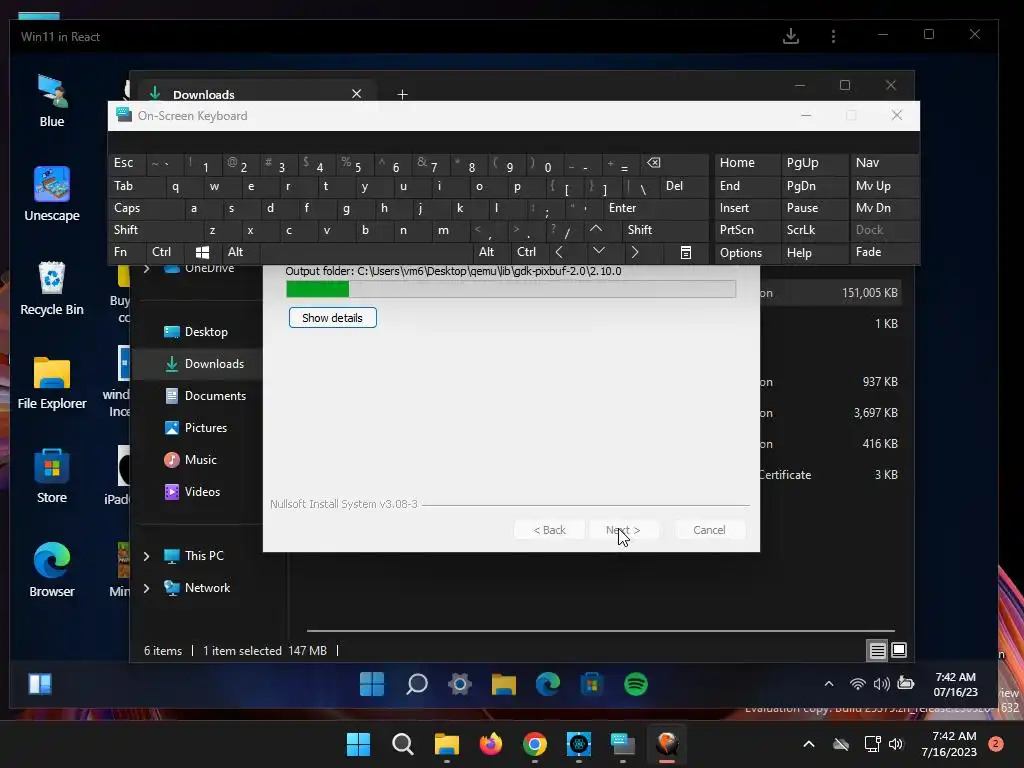The width and height of the screenshot is (1024, 768).
Task: Open the React app icon on host taskbar
Action: click(x=579, y=744)
